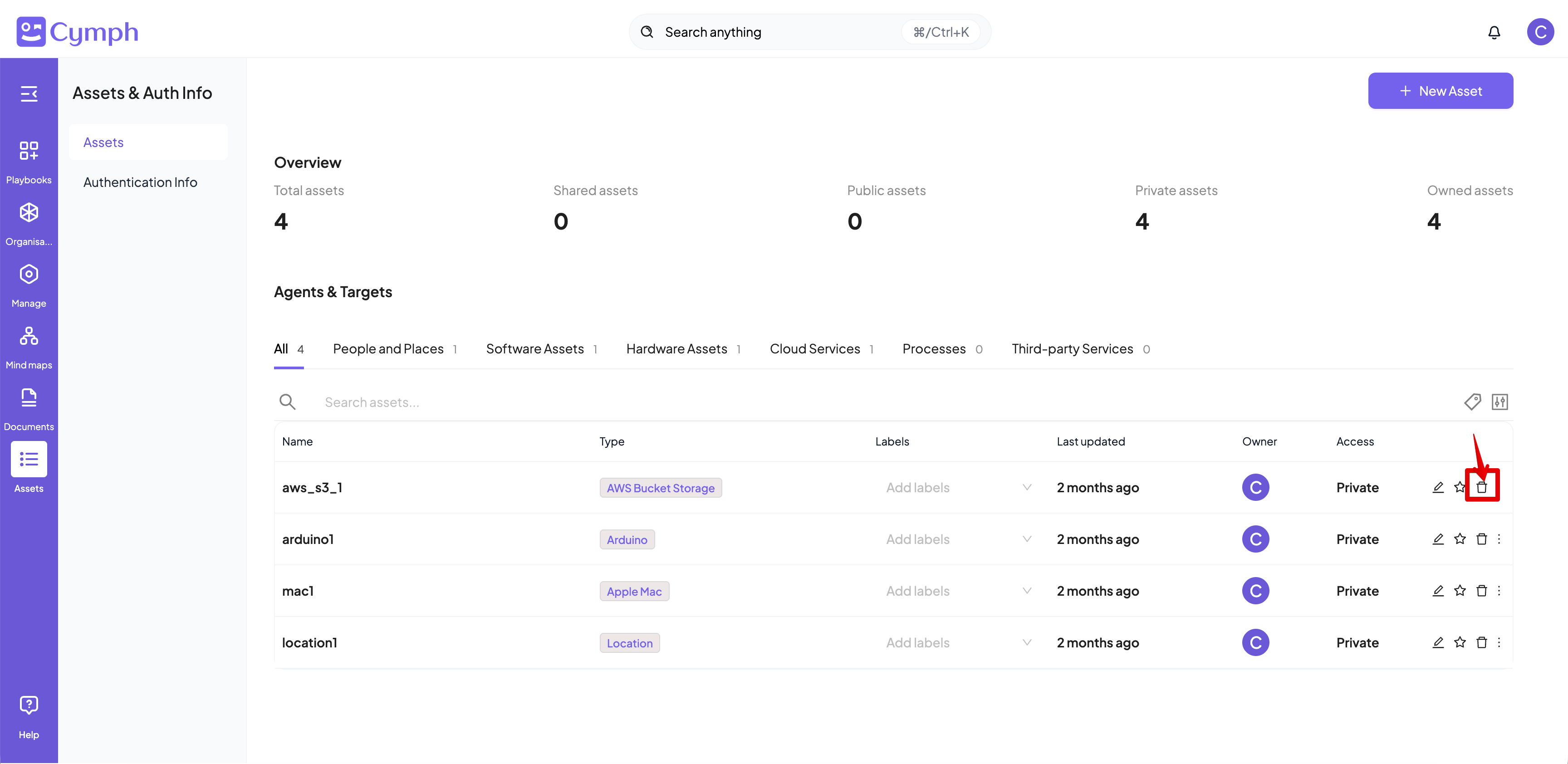Click the Search assets input field

[x=548, y=402]
